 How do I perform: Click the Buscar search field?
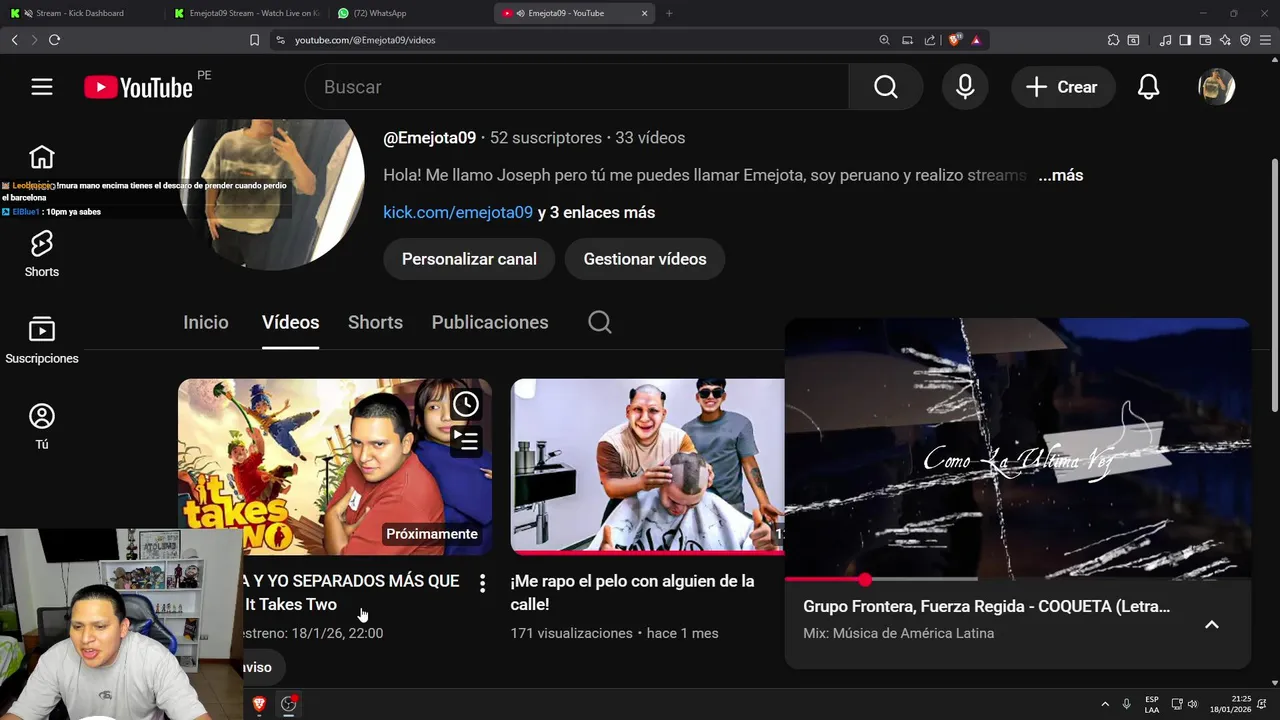(577, 87)
